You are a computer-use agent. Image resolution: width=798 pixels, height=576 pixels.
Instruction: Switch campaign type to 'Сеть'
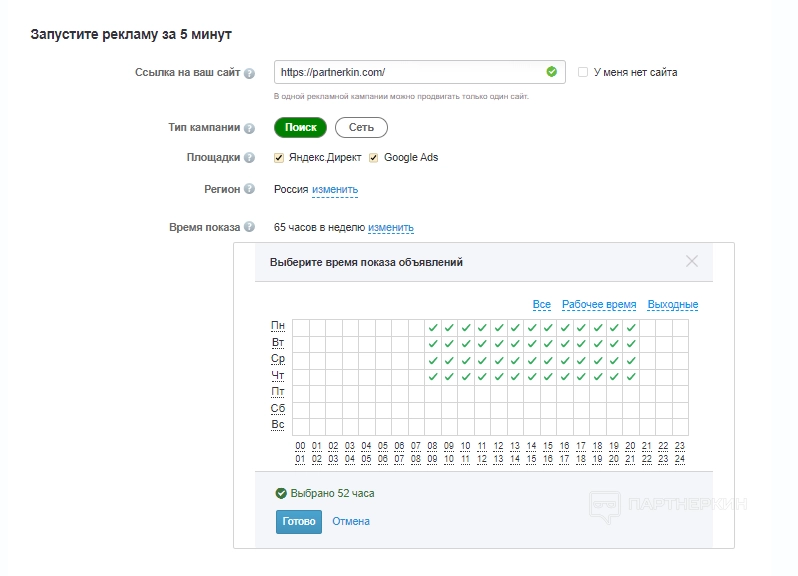(x=361, y=127)
